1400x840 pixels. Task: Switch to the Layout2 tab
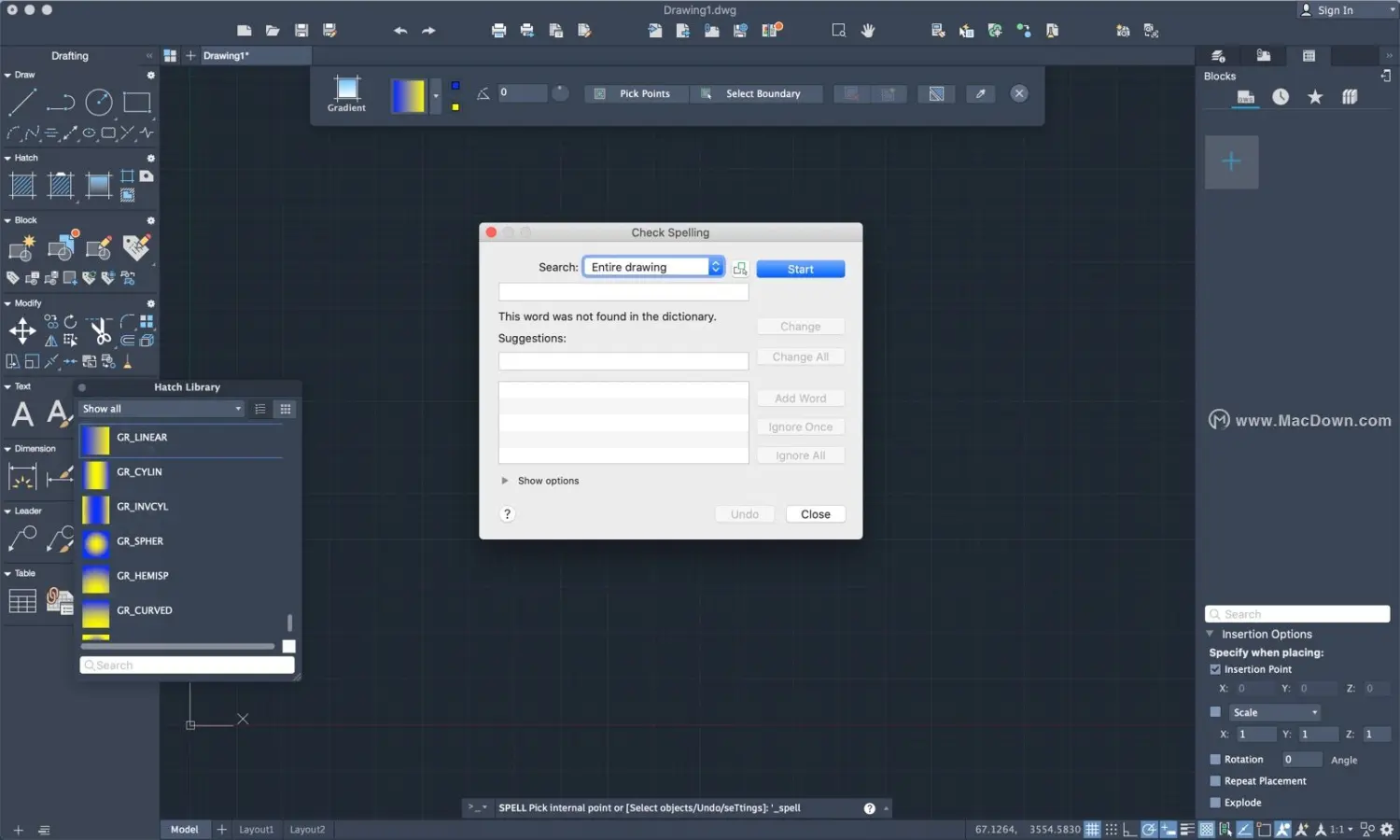pos(307,829)
